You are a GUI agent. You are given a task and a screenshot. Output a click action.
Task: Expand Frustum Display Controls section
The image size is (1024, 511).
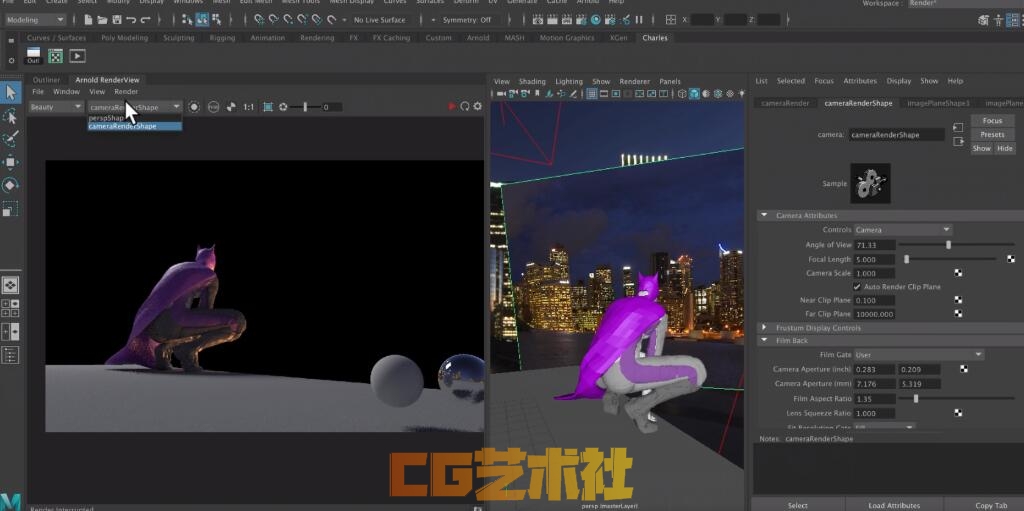764,328
